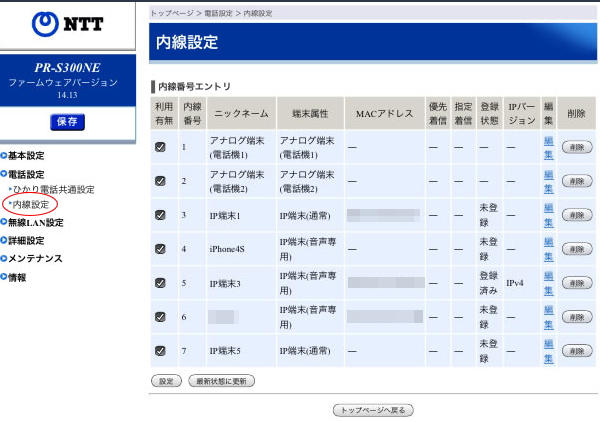Click the 内線番号エントリ section heading
The image size is (600, 422).
pos(194,86)
